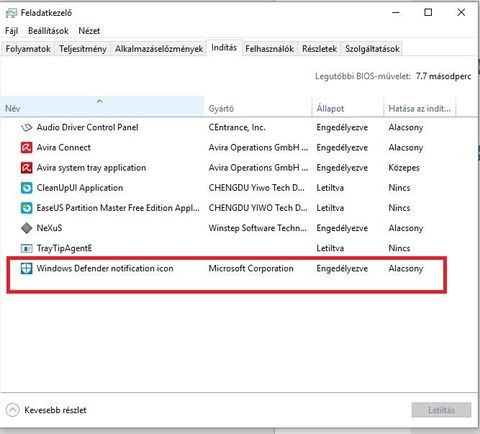Image resolution: width=480 pixels, height=434 pixels.
Task: Open the Nézet menu
Action: (x=89, y=31)
